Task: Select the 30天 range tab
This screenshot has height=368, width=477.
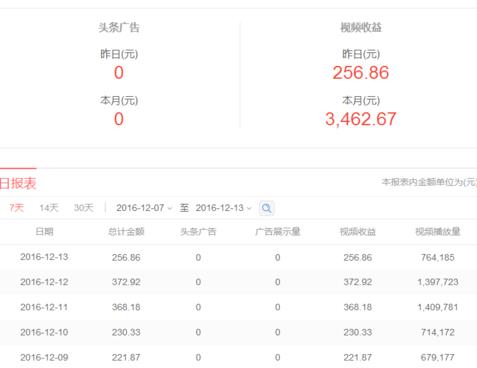Action: click(x=83, y=208)
